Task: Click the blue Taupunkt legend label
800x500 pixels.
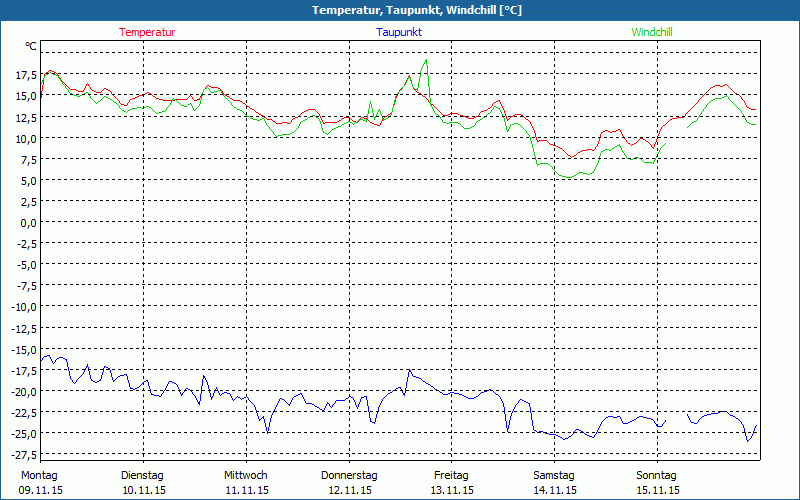Action: click(399, 32)
